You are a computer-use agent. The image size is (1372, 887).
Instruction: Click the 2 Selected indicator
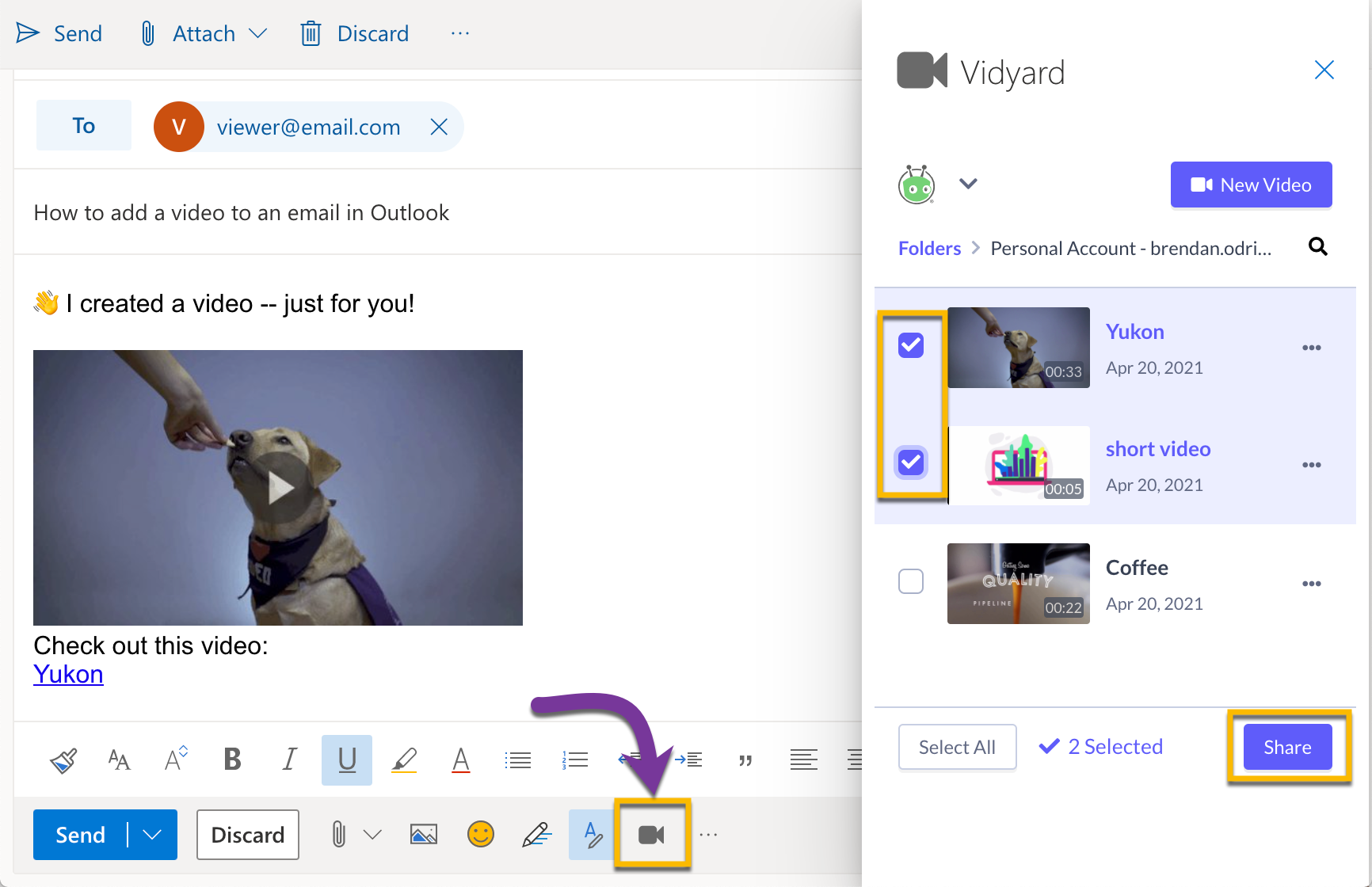click(x=1101, y=746)
